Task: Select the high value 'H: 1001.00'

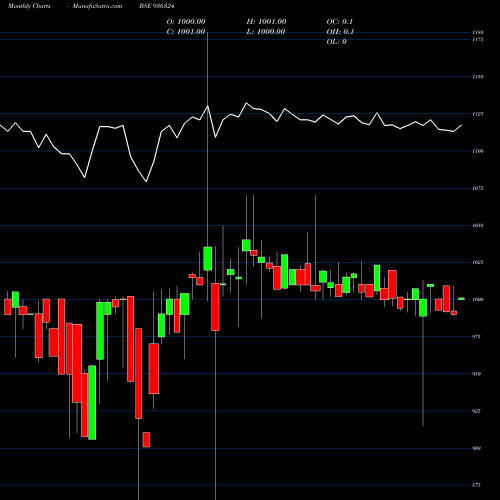Action: click(266, 22)
